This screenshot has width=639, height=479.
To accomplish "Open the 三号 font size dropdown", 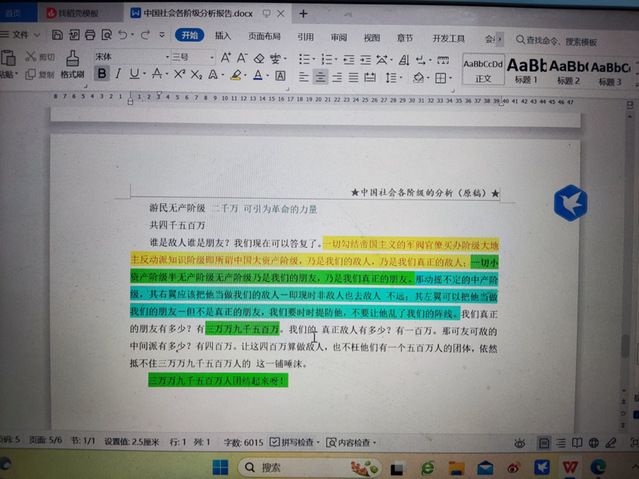I will pos(188,57).
